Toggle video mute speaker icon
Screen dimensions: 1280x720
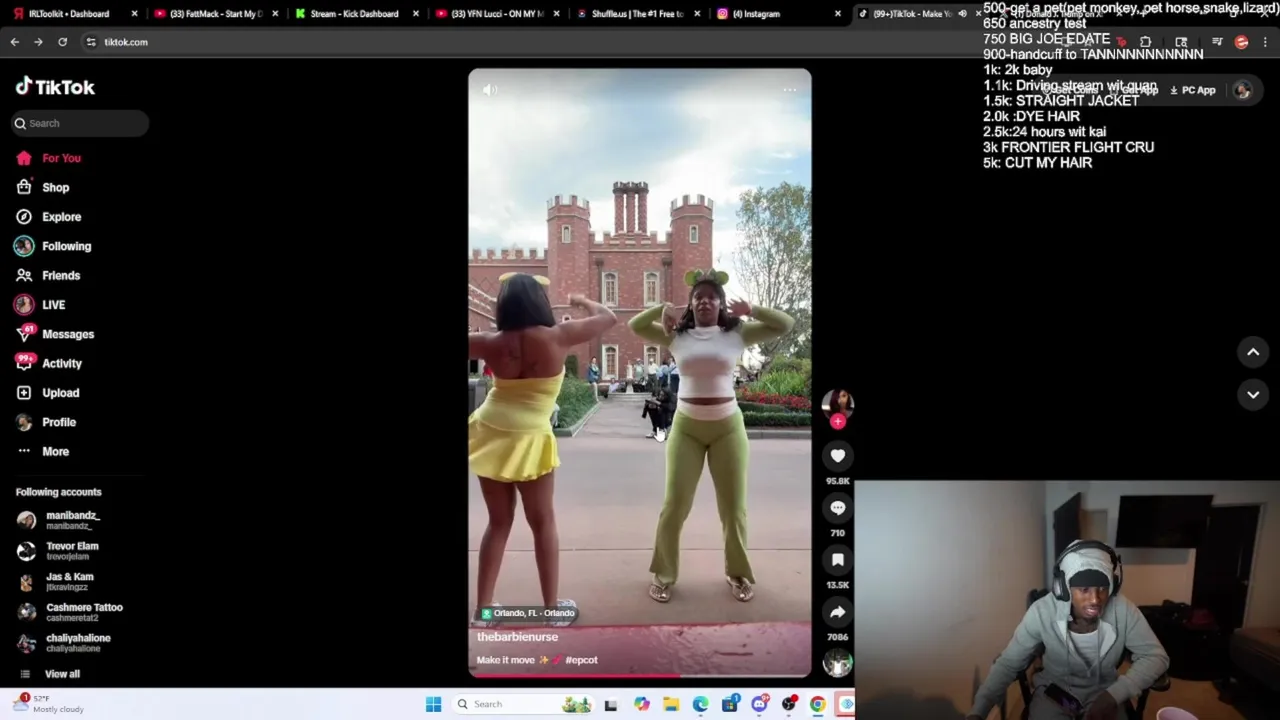point(490,90)
